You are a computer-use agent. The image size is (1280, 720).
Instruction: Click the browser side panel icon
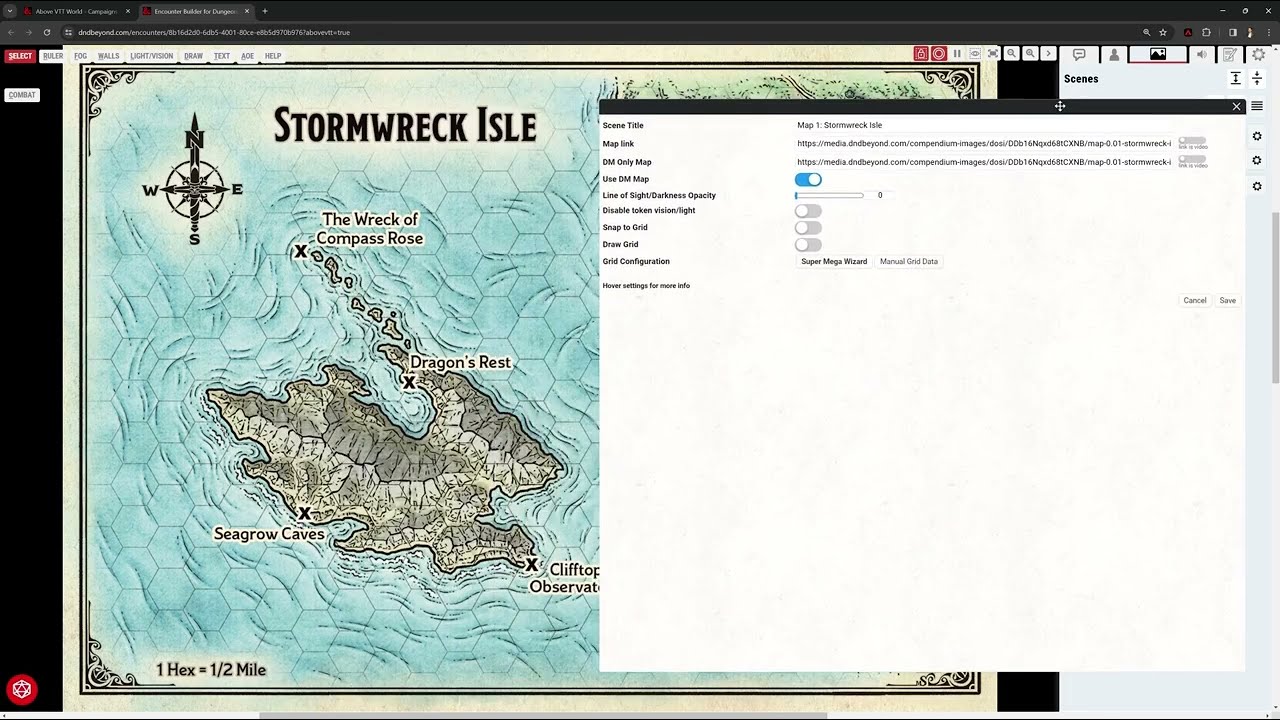[x=1232, y=32]
